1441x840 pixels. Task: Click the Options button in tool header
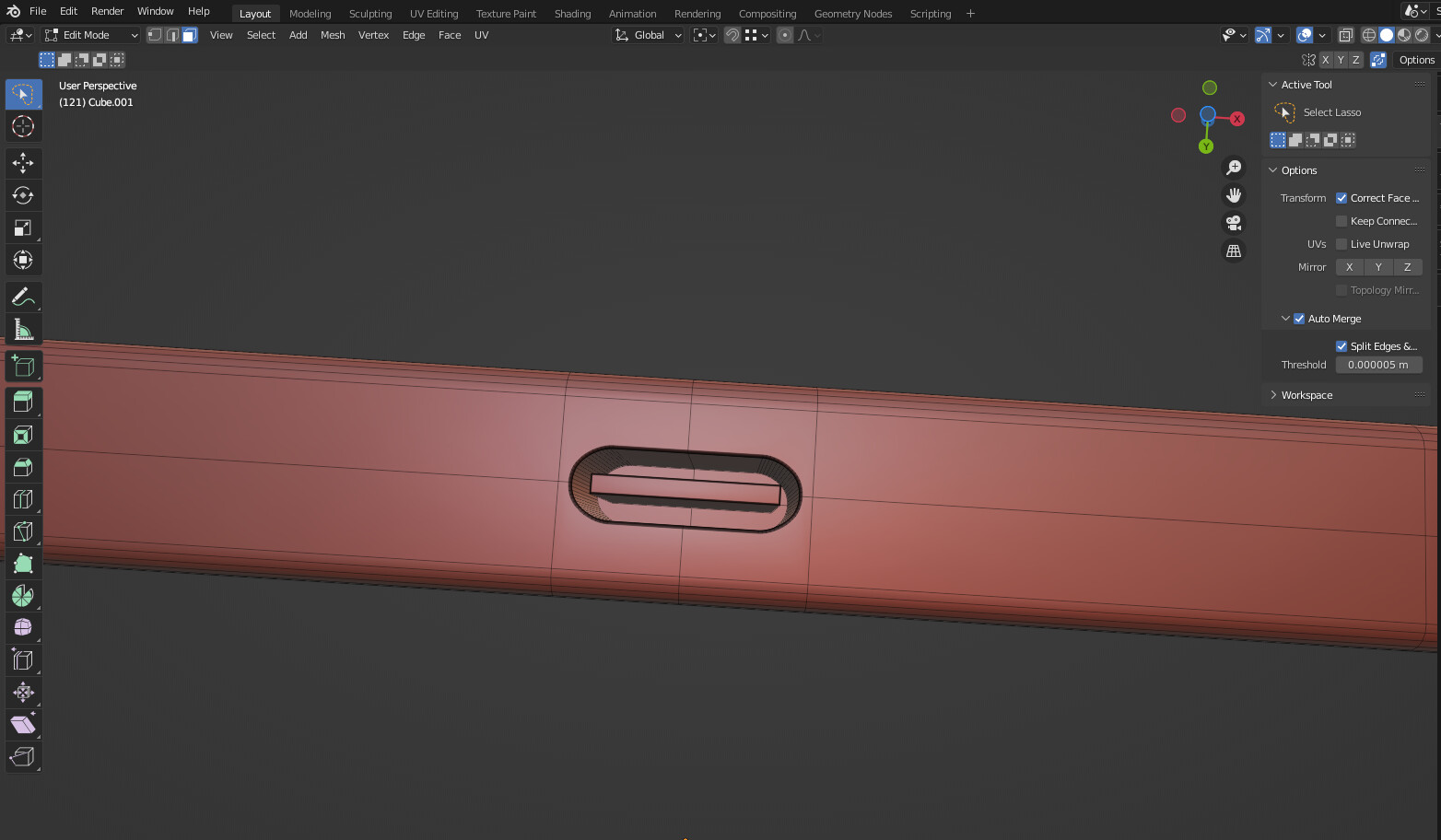1416,60
